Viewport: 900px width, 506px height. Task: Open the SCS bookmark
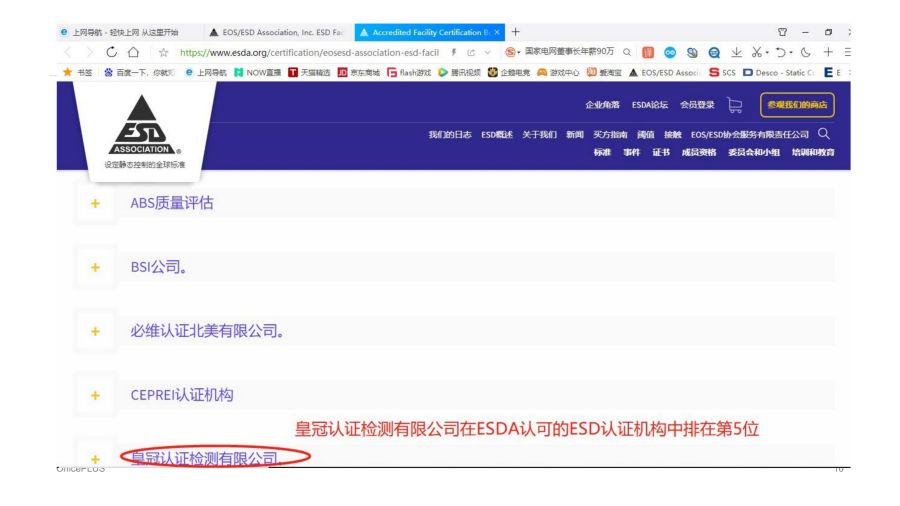pos(722,72)
